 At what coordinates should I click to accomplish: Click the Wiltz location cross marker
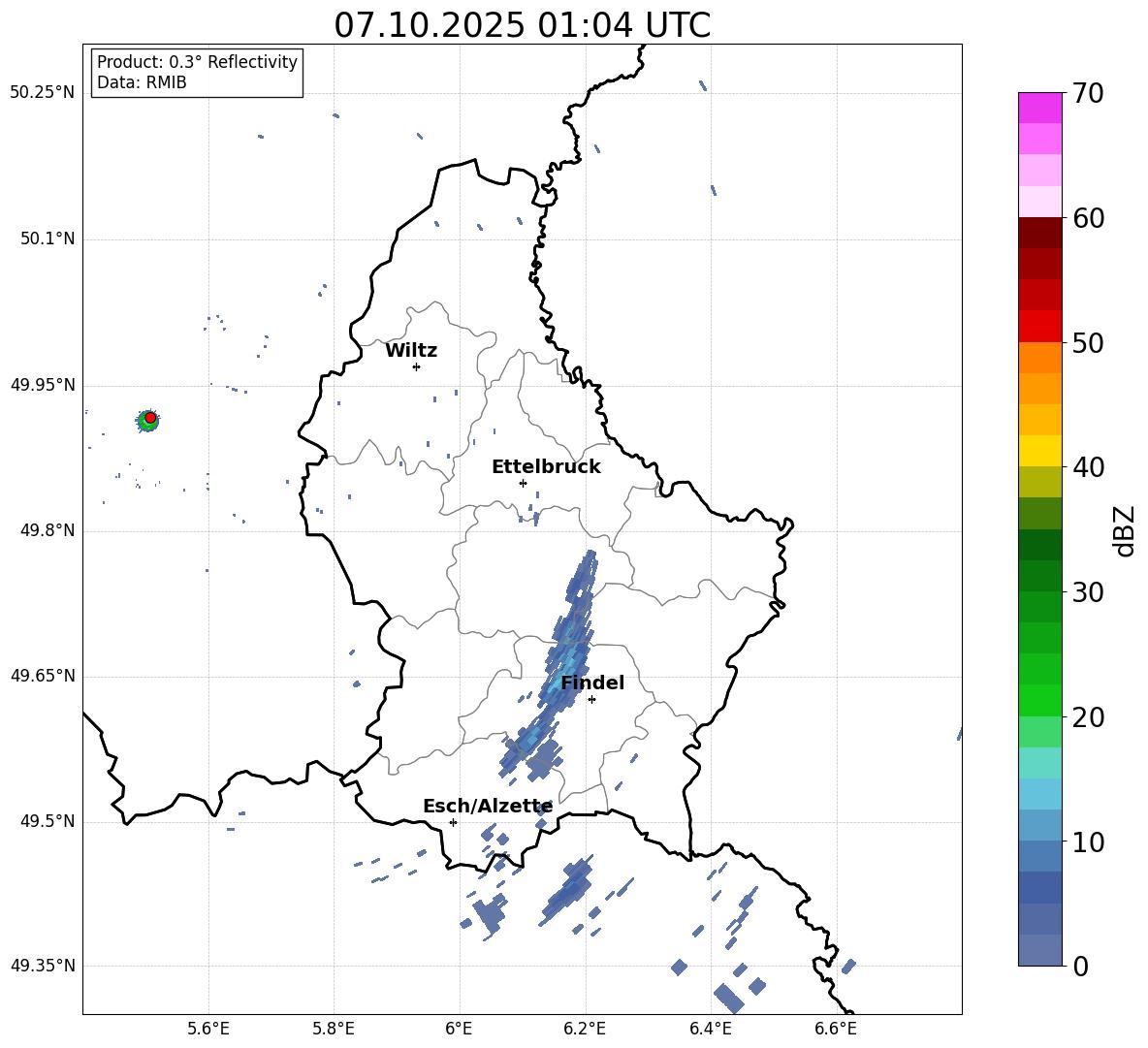pyautogui.click(x=417, y=366)
